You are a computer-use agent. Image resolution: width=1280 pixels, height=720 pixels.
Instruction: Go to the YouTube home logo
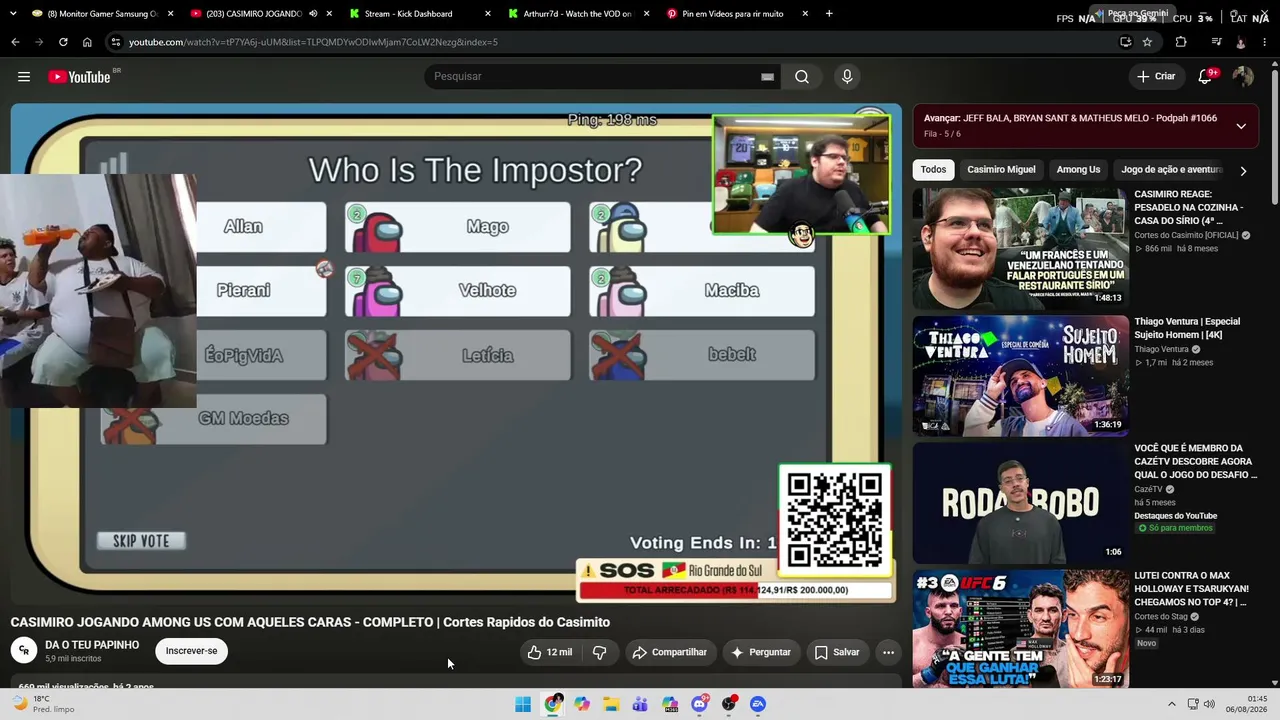[79, 77]
